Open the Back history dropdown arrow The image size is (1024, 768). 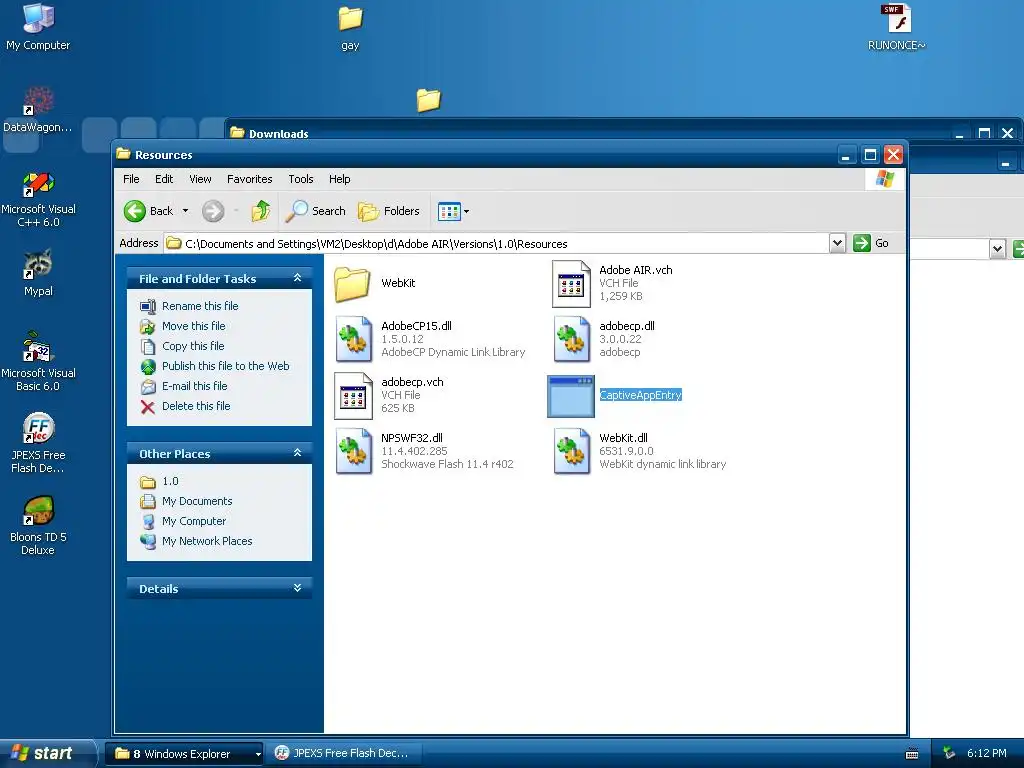click(x=185, y=211)
